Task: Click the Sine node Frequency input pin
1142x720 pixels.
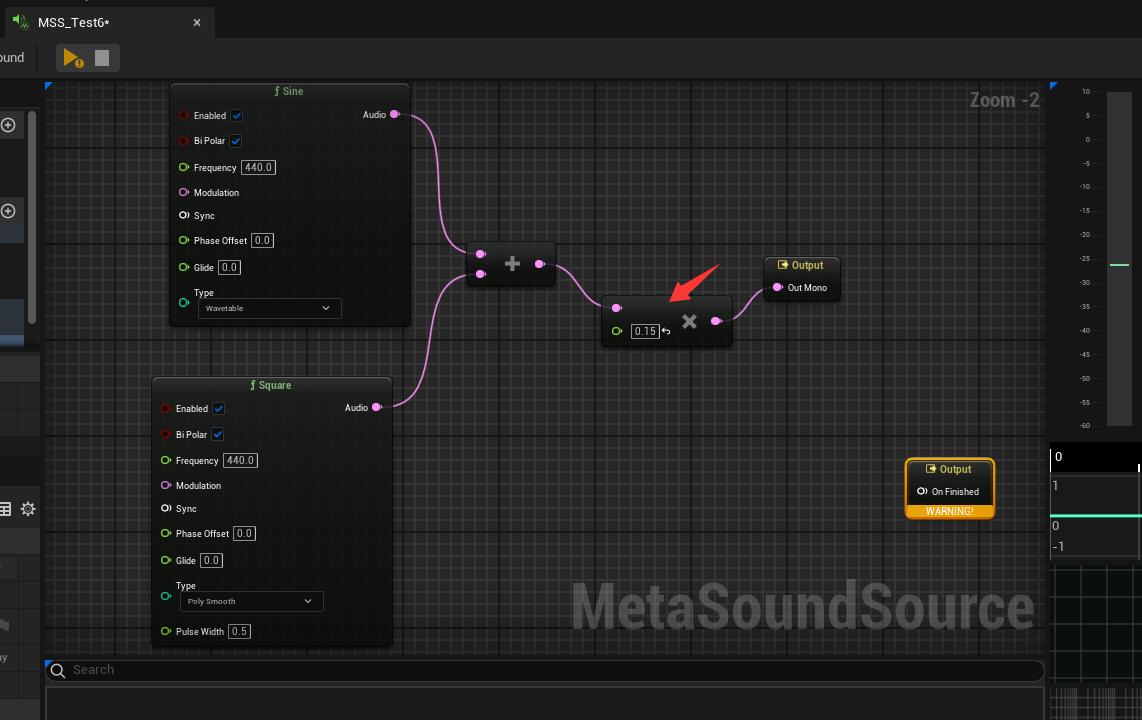Action: click(184, 167)
